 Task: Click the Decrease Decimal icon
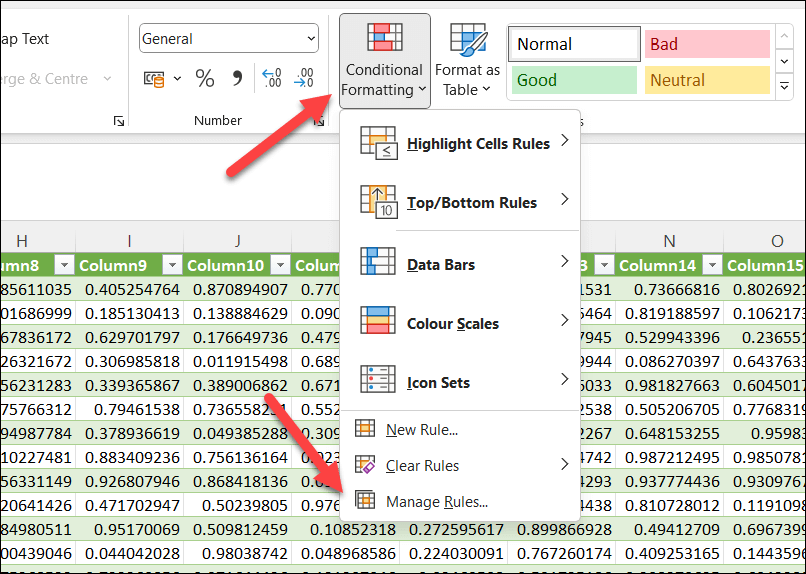[x=304, y=78]
